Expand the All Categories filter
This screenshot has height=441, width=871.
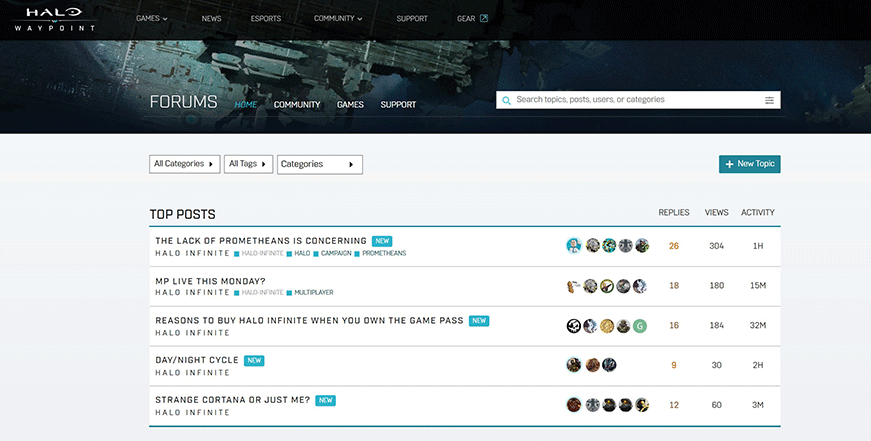click(x=184, y=164)
